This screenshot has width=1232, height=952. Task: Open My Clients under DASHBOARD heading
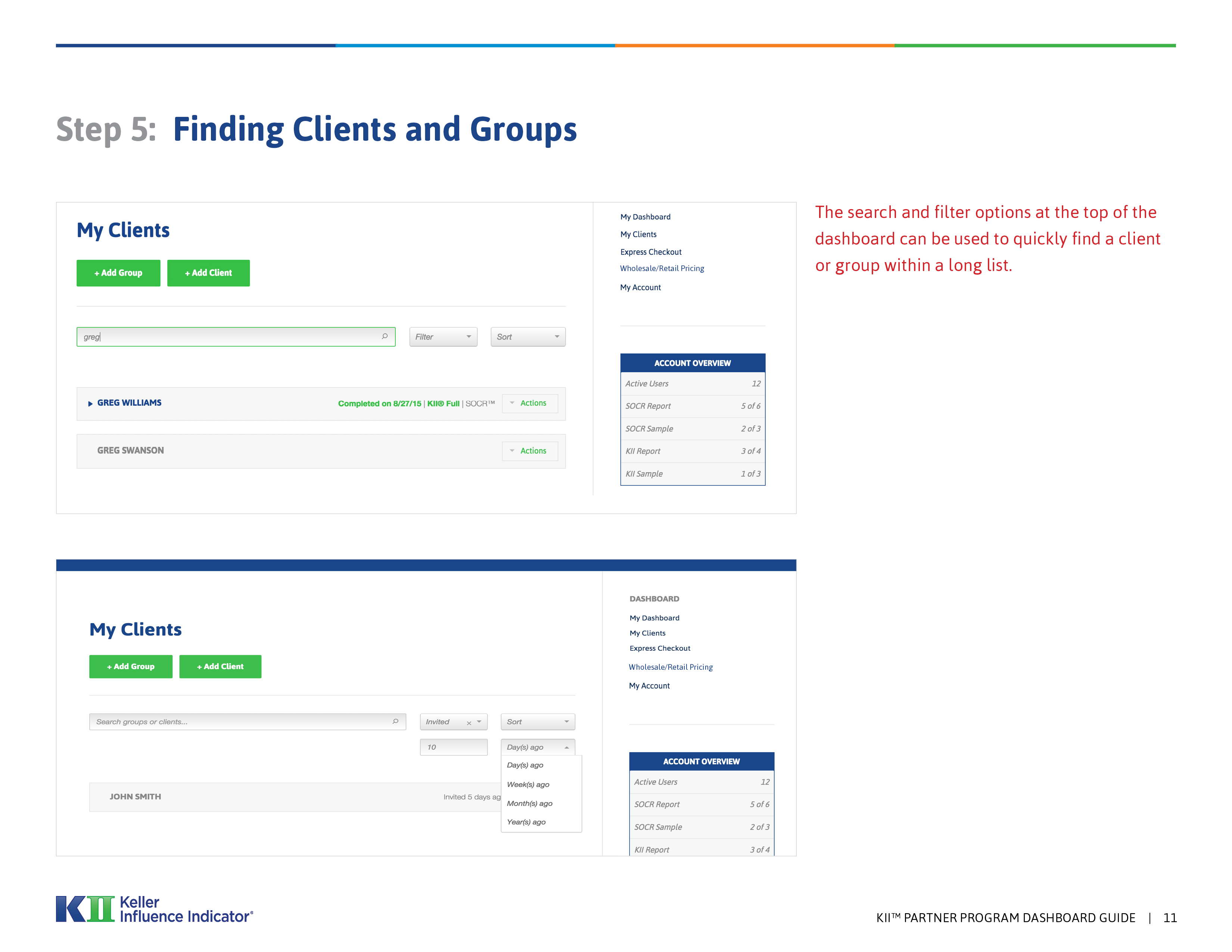click(x=648, y=633)
